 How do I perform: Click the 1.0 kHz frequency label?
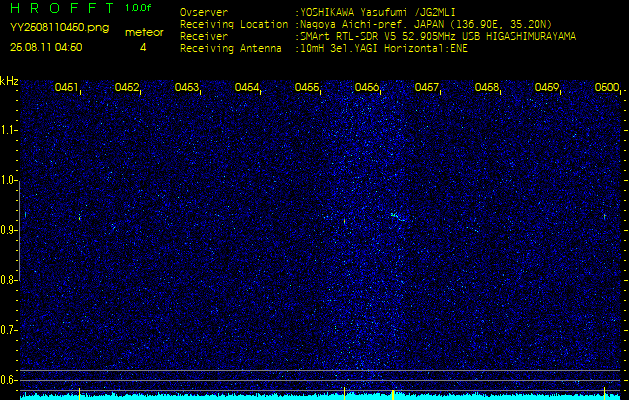pyautogui.click(x=7, y=181)
